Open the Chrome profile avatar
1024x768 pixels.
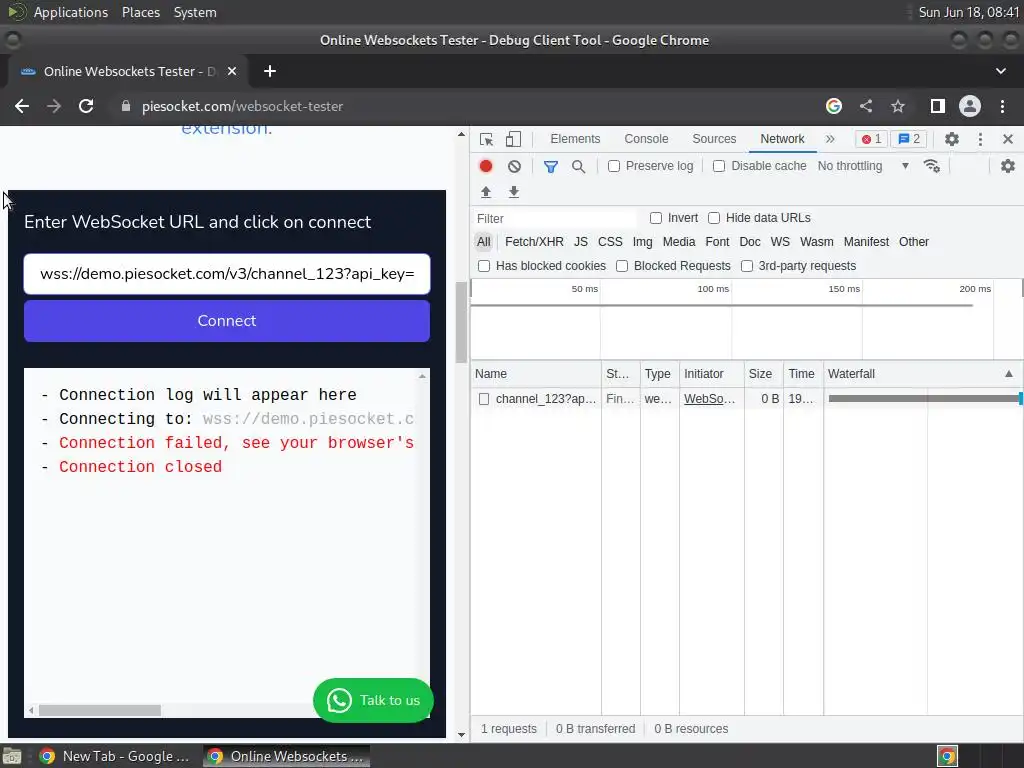tap(970, 106)
